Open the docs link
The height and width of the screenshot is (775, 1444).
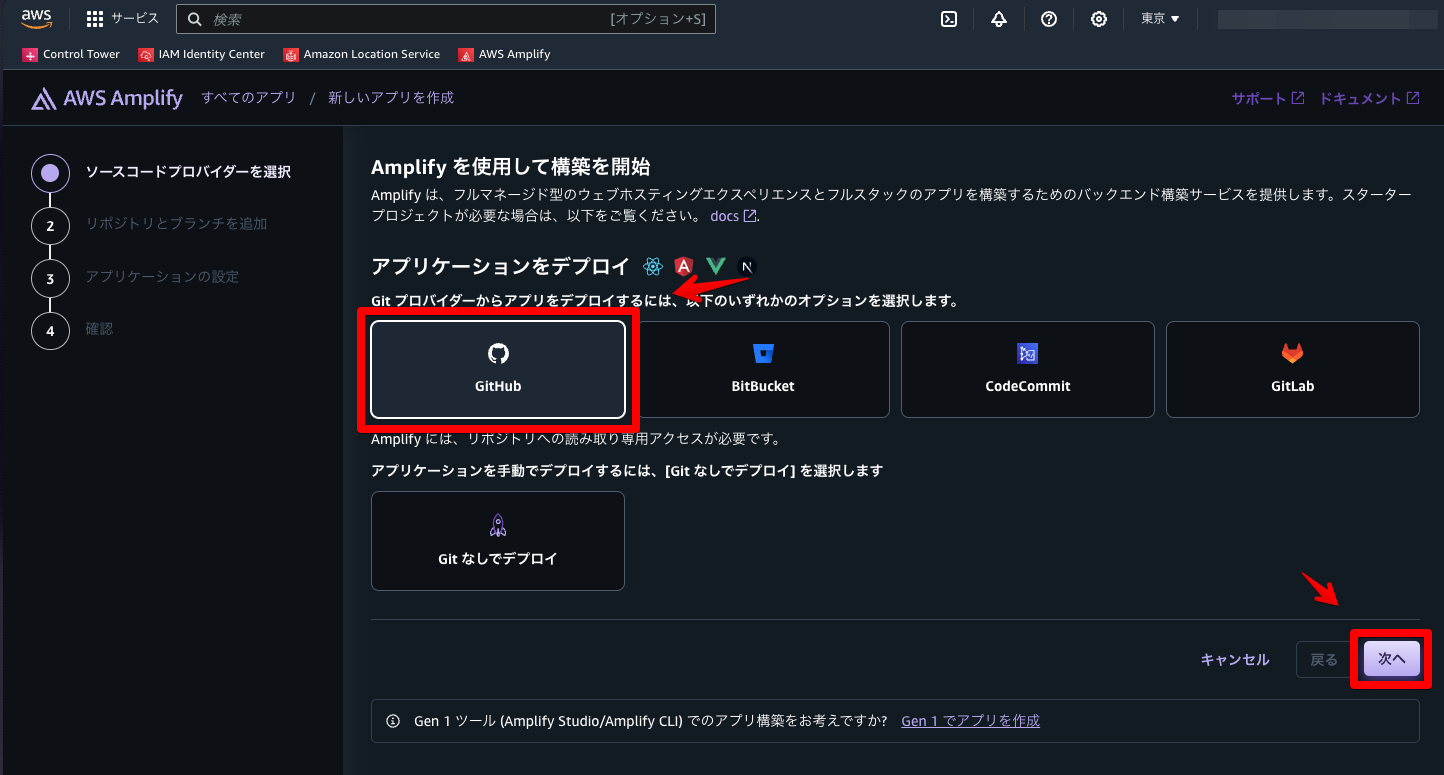733,216
